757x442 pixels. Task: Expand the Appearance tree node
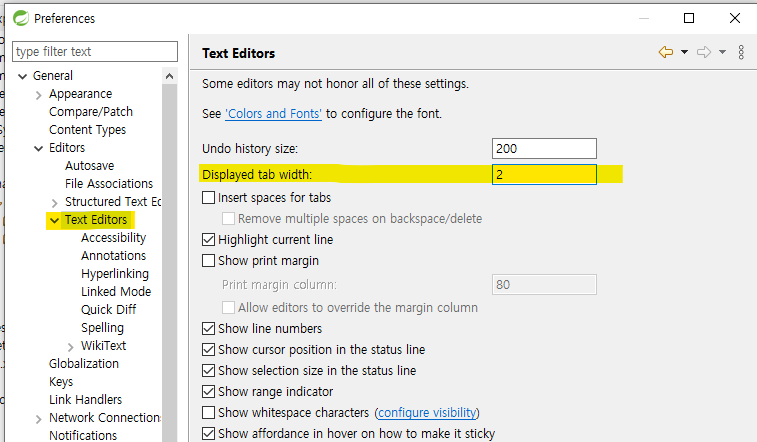pos(39,95)
